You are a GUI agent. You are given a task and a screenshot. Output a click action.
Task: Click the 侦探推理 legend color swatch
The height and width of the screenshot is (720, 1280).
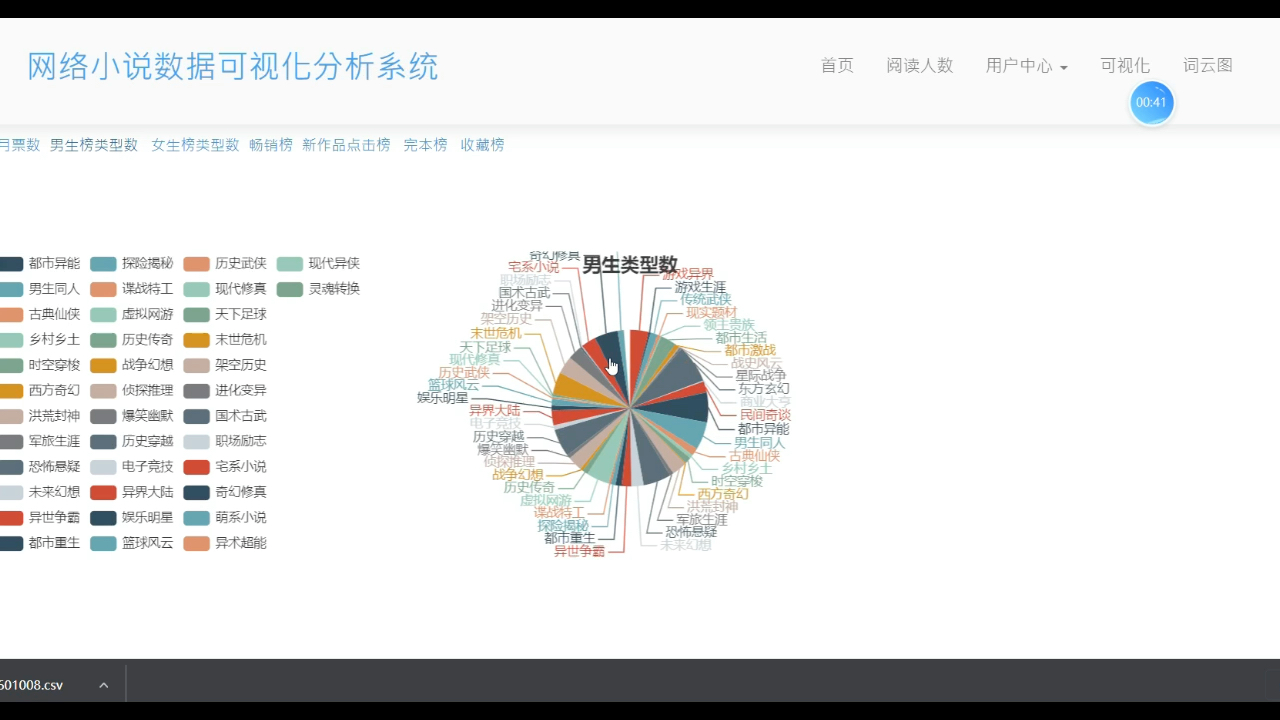(103, 391)
